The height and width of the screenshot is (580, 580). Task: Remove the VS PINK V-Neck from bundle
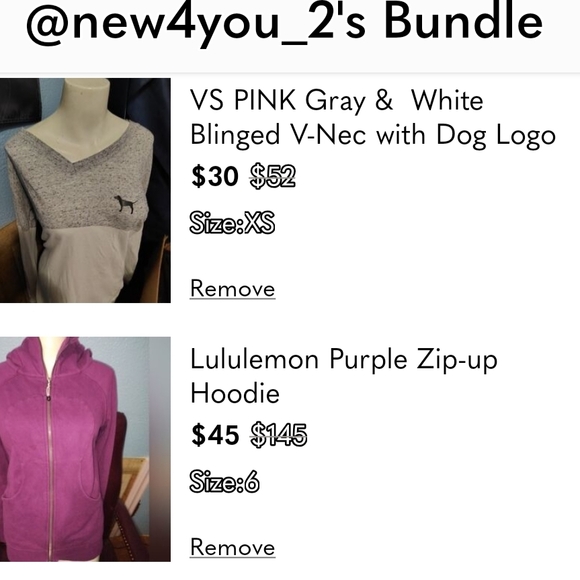232,289
